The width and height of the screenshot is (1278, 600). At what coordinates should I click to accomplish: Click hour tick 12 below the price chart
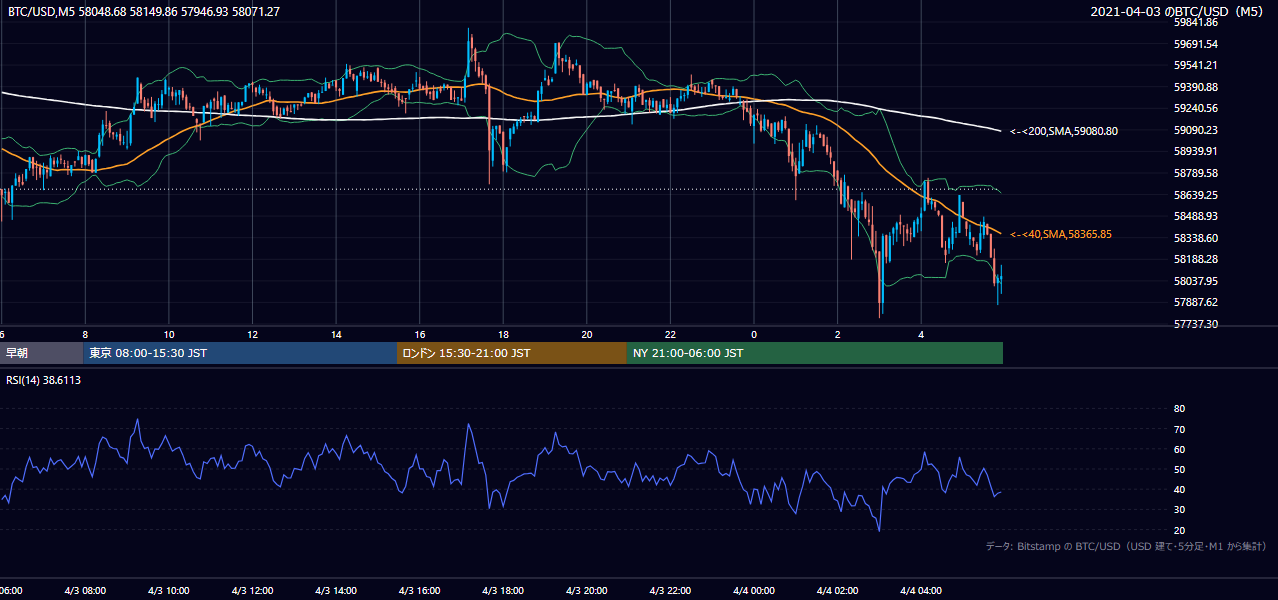point(253,334)
